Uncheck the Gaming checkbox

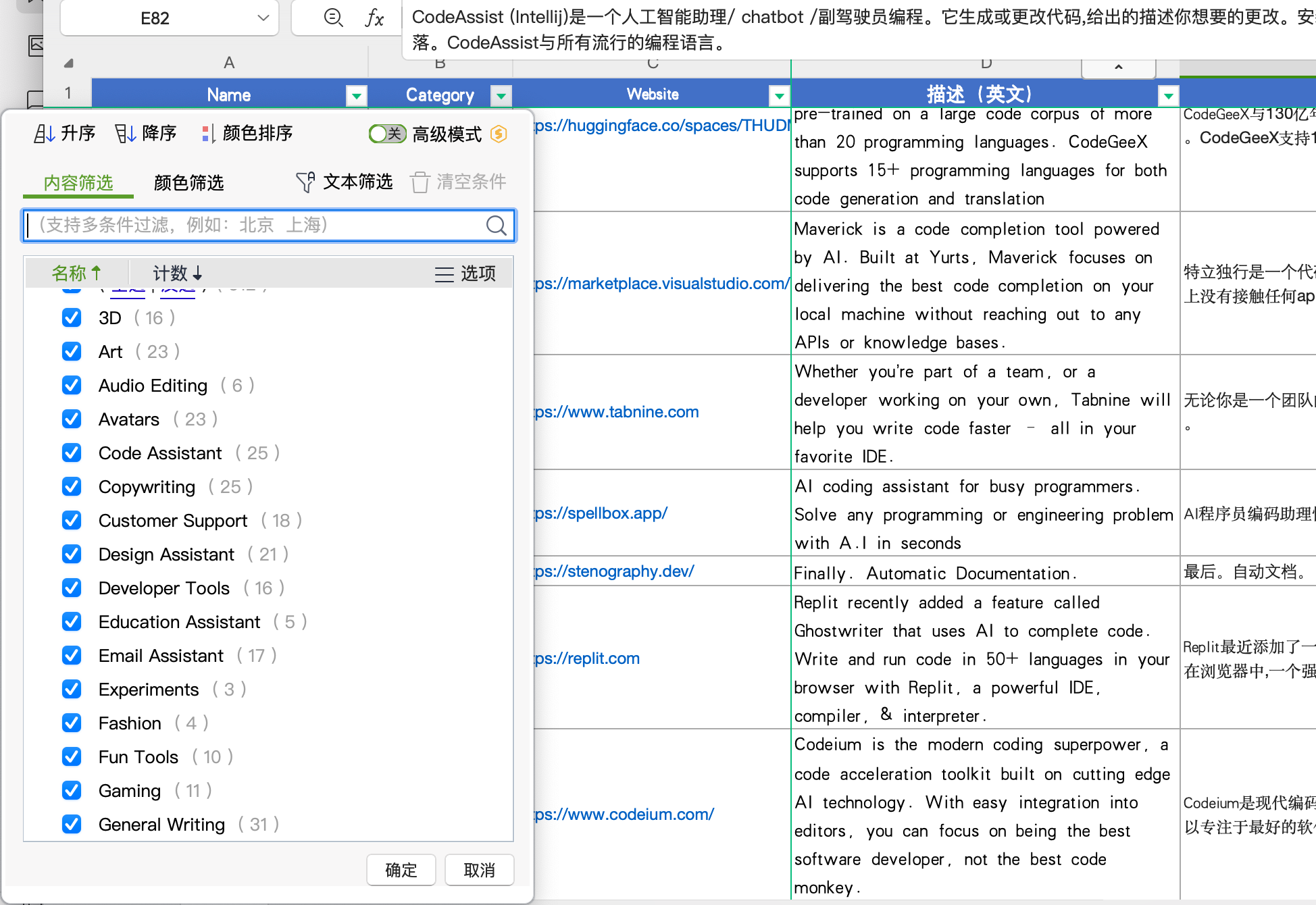click(x=72, y=790)
